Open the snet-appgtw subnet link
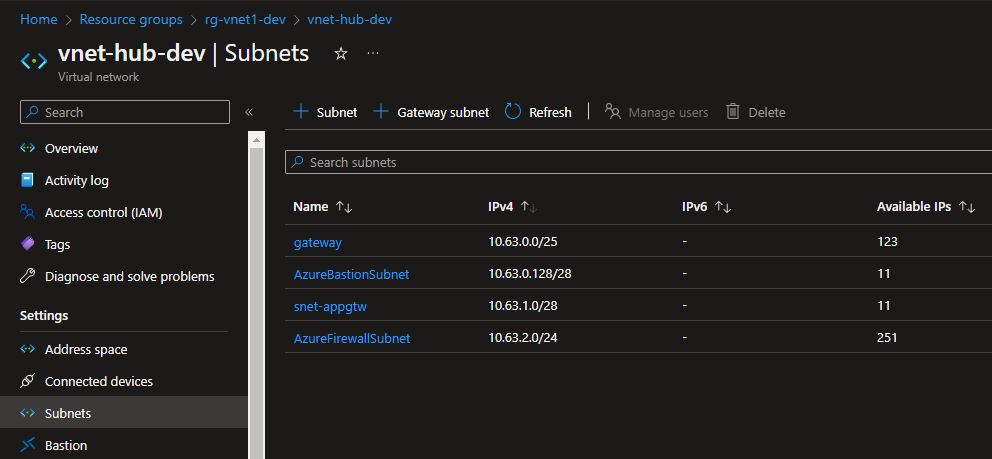This screenshot has width=992, height=459. [x=330, y=307]
